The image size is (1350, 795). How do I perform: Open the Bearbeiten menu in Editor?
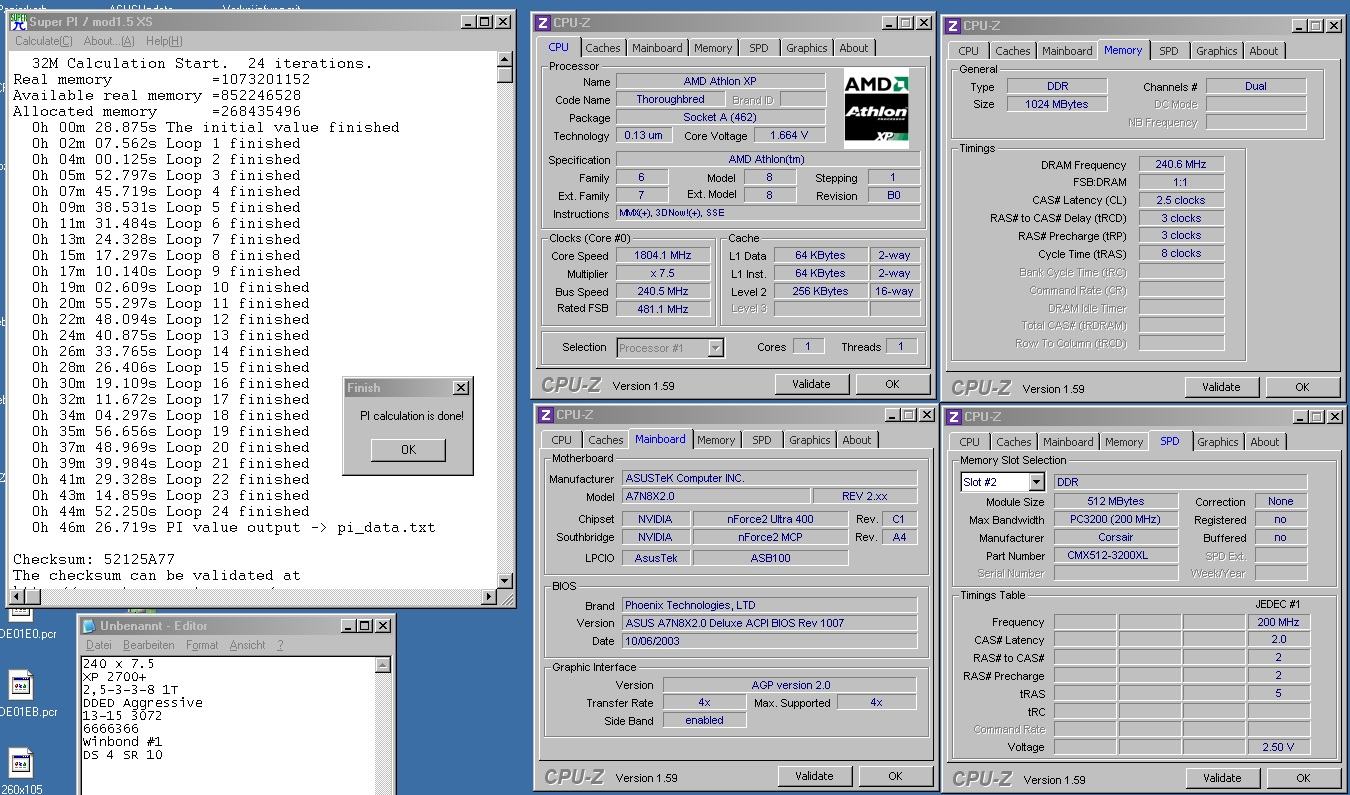(x=149, y=645)
